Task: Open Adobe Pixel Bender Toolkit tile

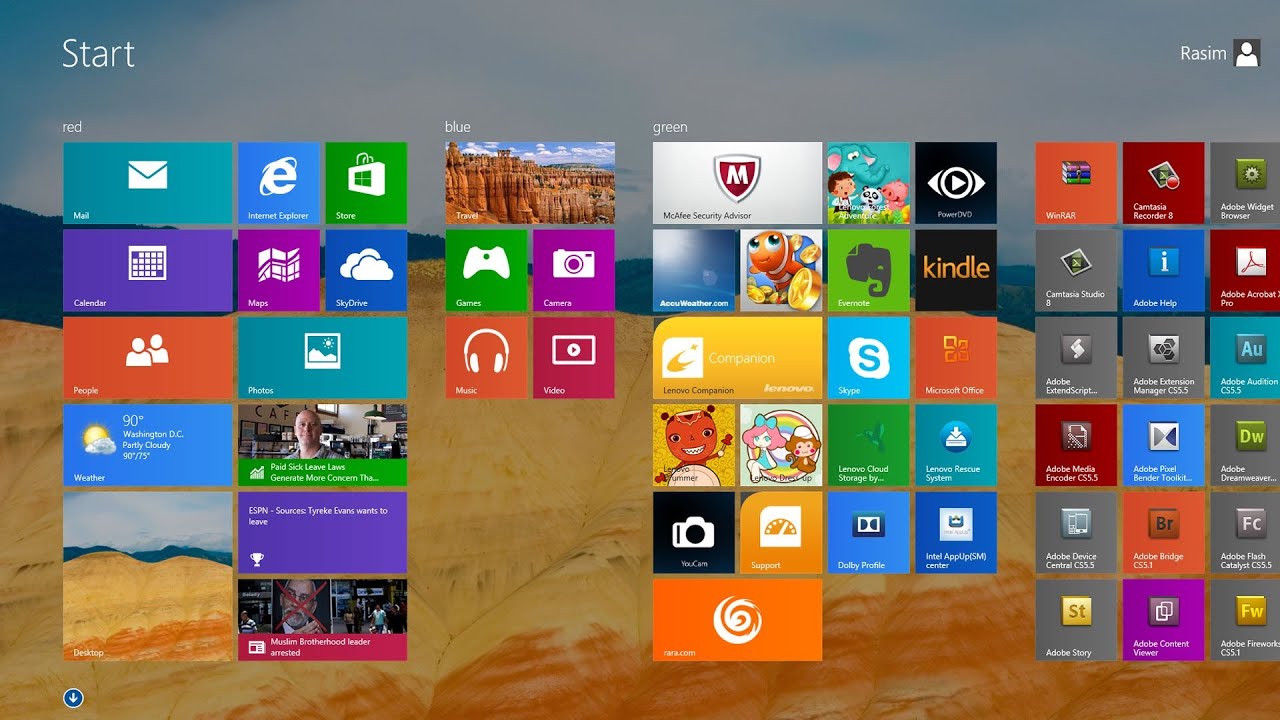Action: (x=1164, y=445)
